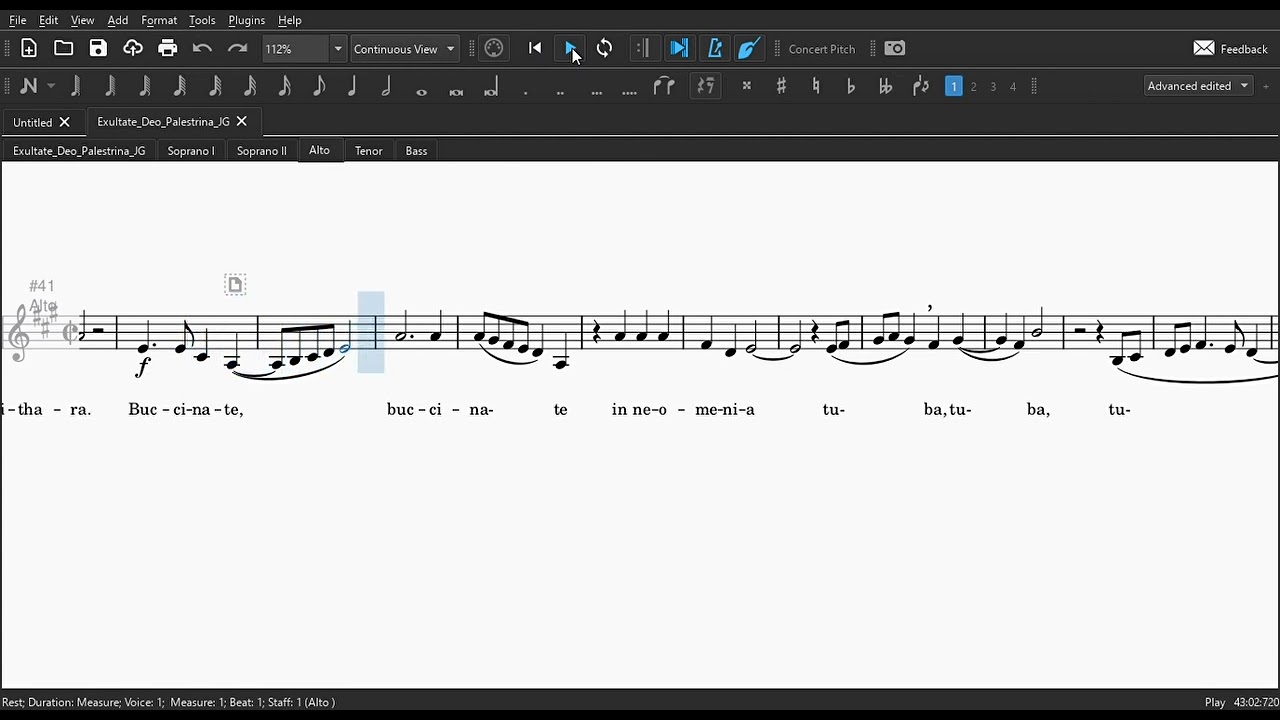Open the image capture camera tool
1280x720 pixels.
pyautogui.click(x=895, y=48)
